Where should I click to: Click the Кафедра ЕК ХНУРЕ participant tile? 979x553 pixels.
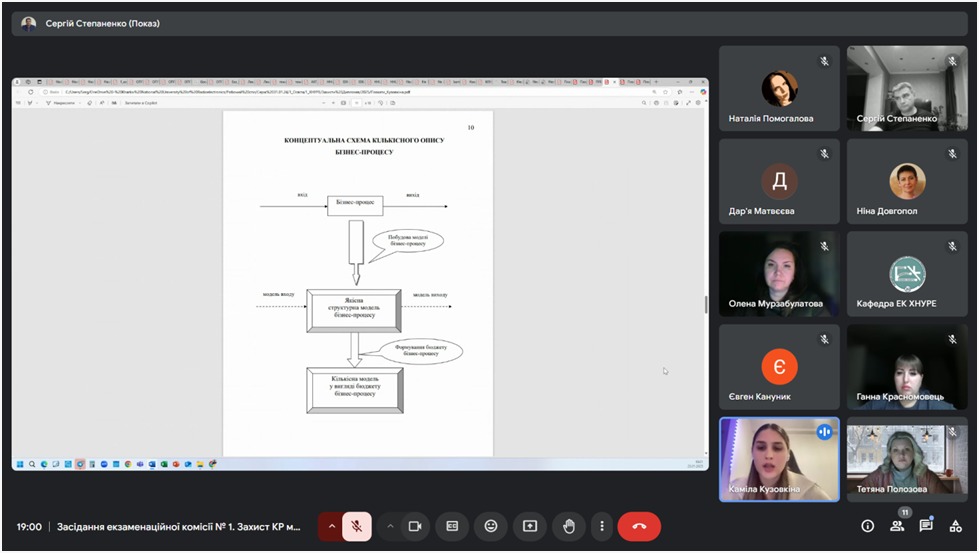click(907, 274)
